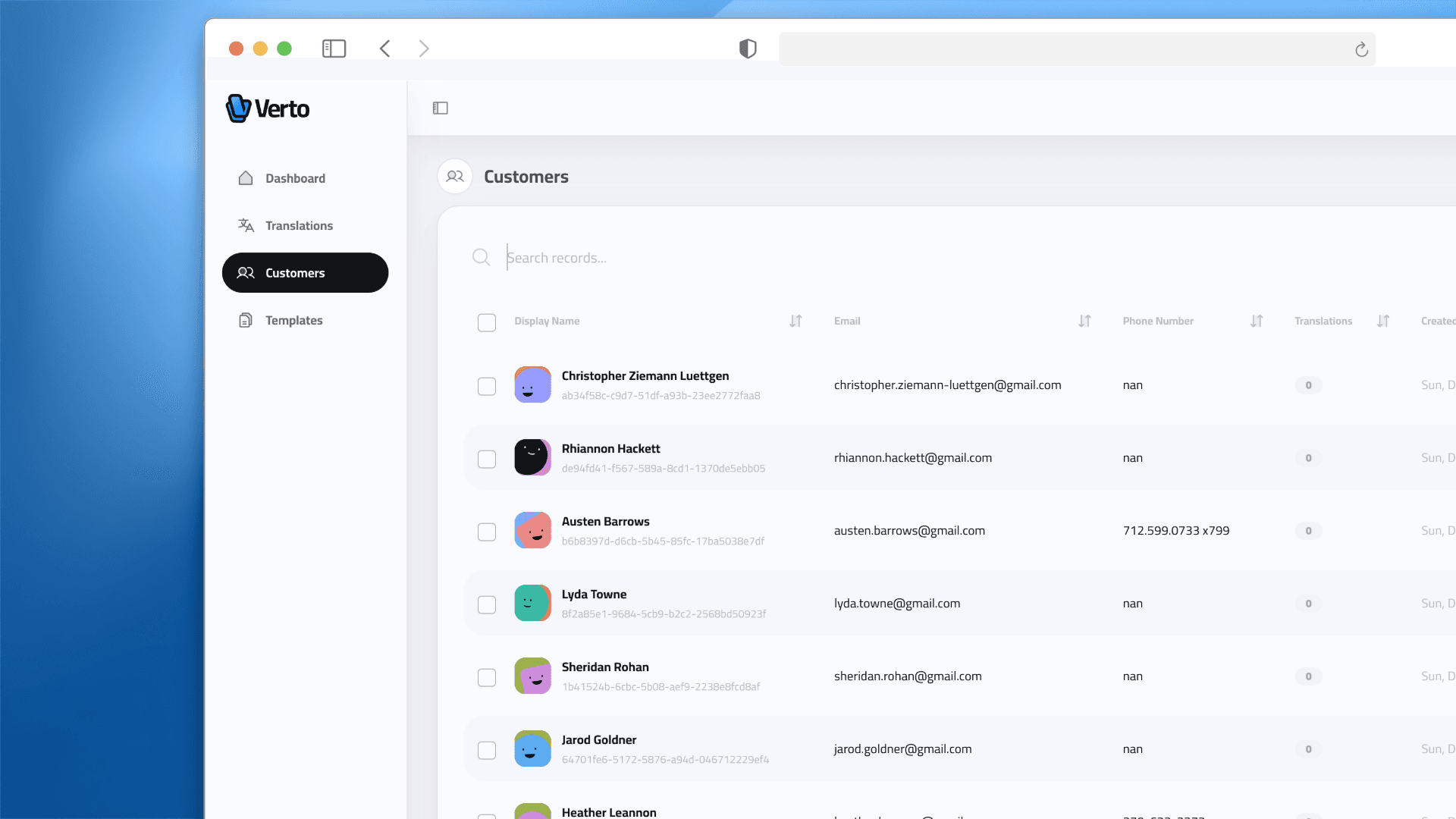Viewport: 1456px width, 819px height.
Task: Click the browser back navigation arrow
Action: (384, 48)
